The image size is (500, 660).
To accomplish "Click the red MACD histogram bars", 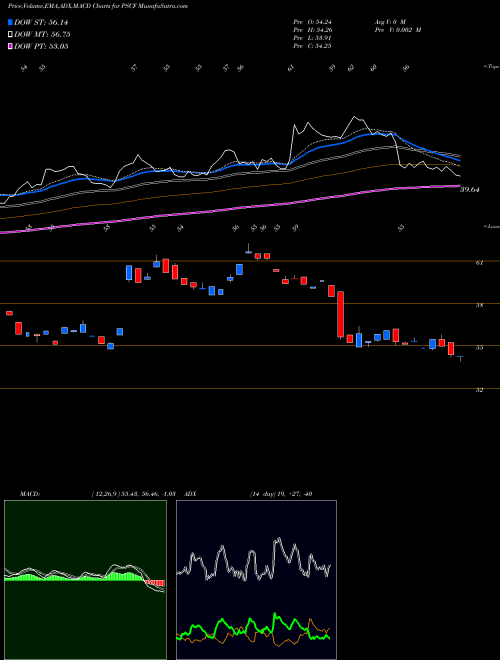I will [154, 583].
